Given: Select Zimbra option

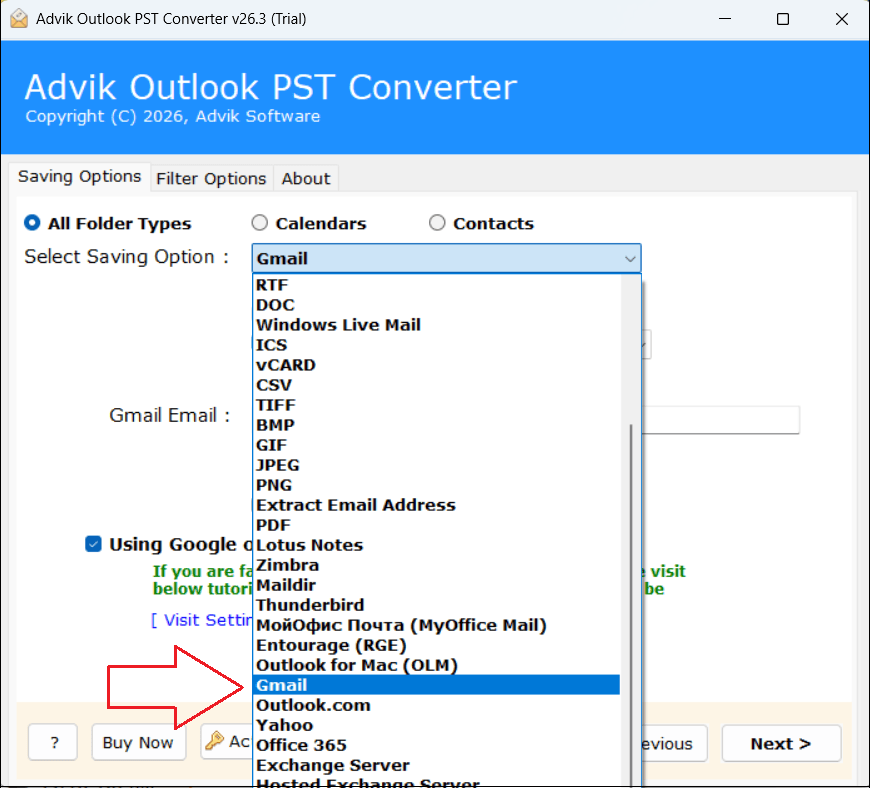Looking at the screenshot, I should tap(436, 565).
